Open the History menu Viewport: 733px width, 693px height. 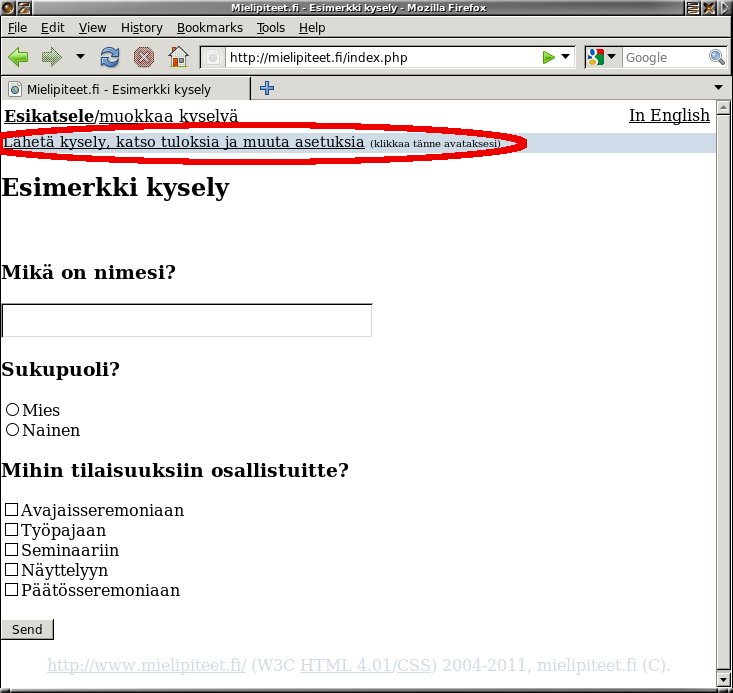point(142,28)
